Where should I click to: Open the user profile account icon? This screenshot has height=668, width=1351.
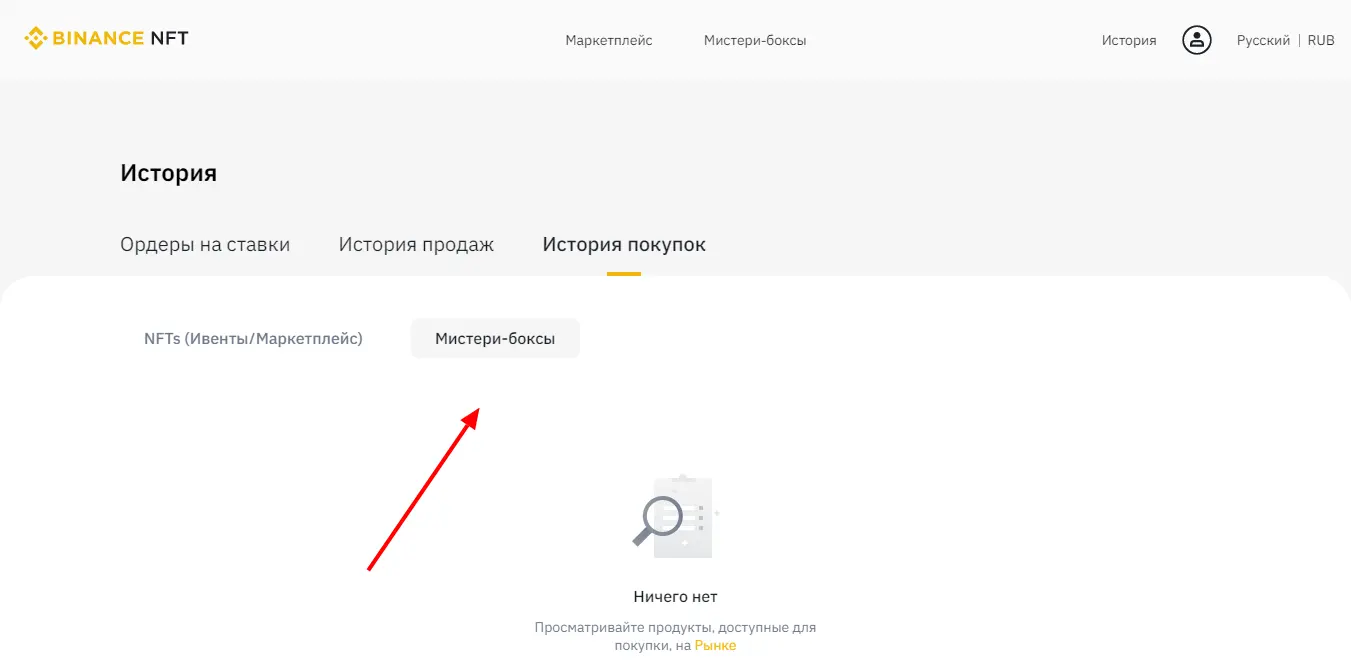click(1196, 40)
